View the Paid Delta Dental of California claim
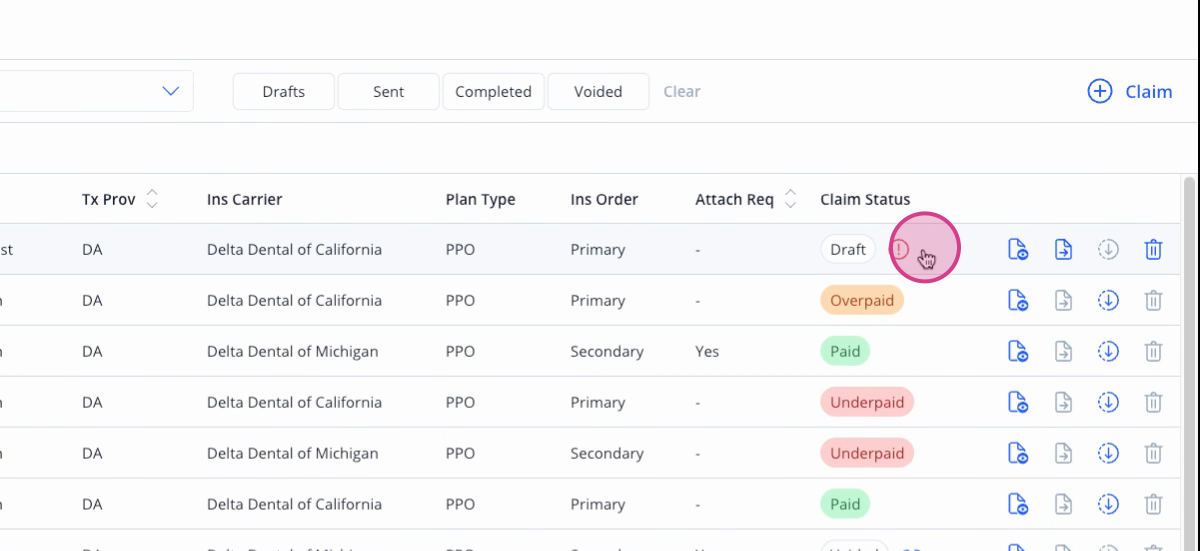Screen dimensions: 1200x551 1018,504
